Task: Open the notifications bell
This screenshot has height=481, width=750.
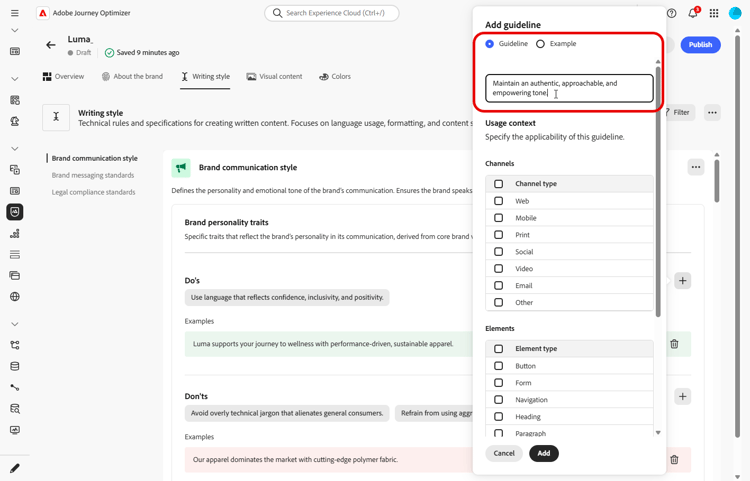Action: click(x=693, y=13)
